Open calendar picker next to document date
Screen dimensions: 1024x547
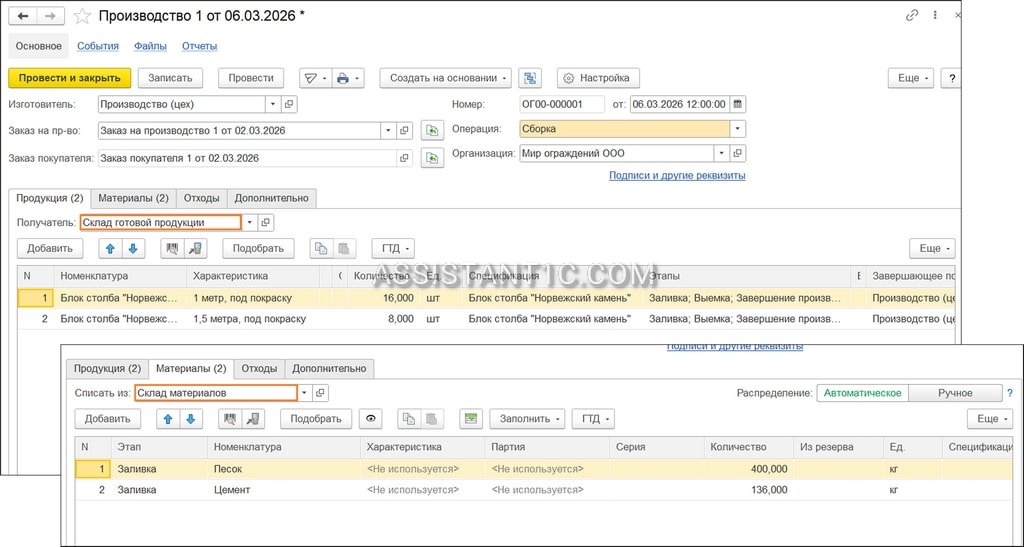[x=738, y=104]
